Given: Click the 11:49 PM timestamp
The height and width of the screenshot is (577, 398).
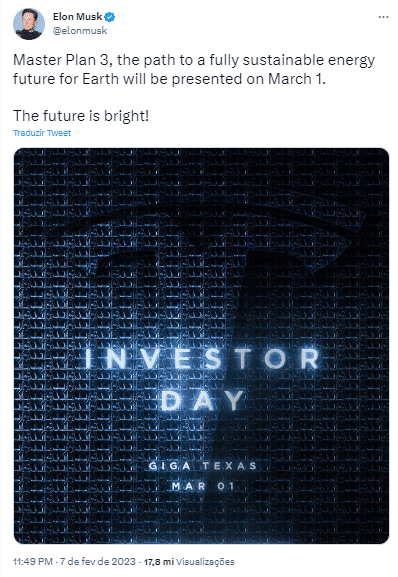Looking at the screenshot, I should click(x=33, y=562).
